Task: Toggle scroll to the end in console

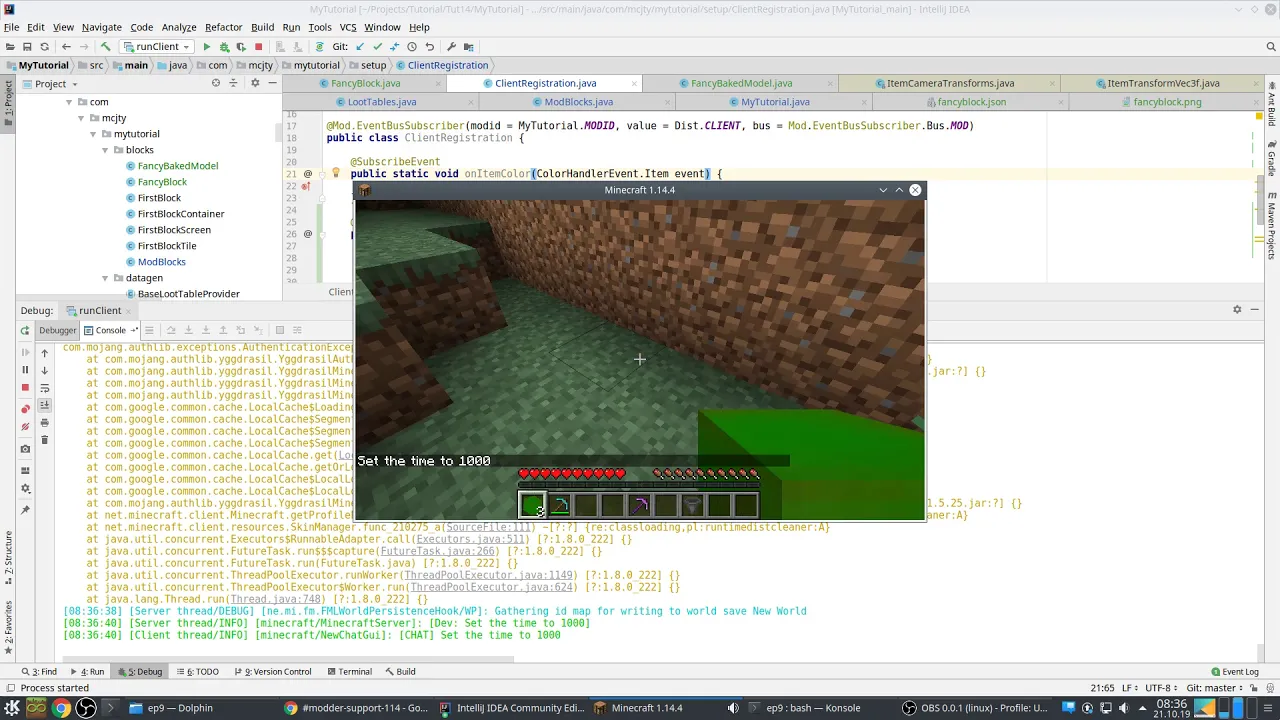Action: click(x=44, y=405)
